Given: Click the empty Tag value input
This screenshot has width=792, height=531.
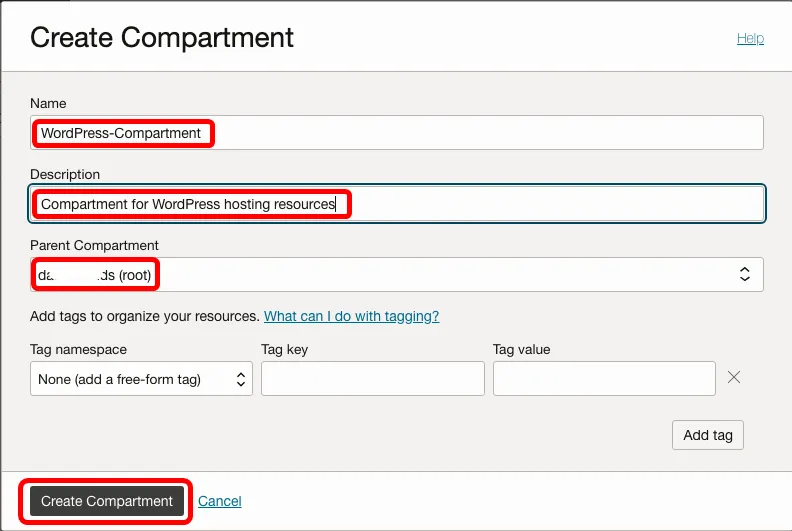Looking at the screenshot, I should (x=604, y=379).
